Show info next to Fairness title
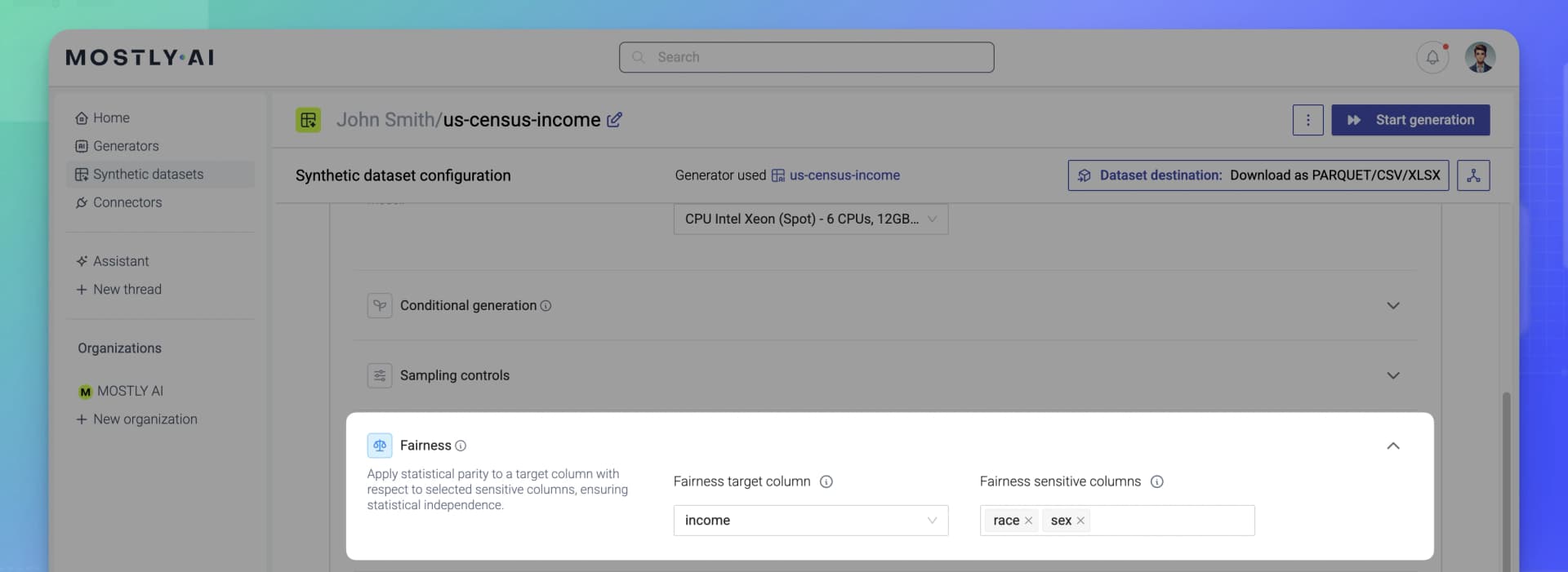 click(461, 446)
